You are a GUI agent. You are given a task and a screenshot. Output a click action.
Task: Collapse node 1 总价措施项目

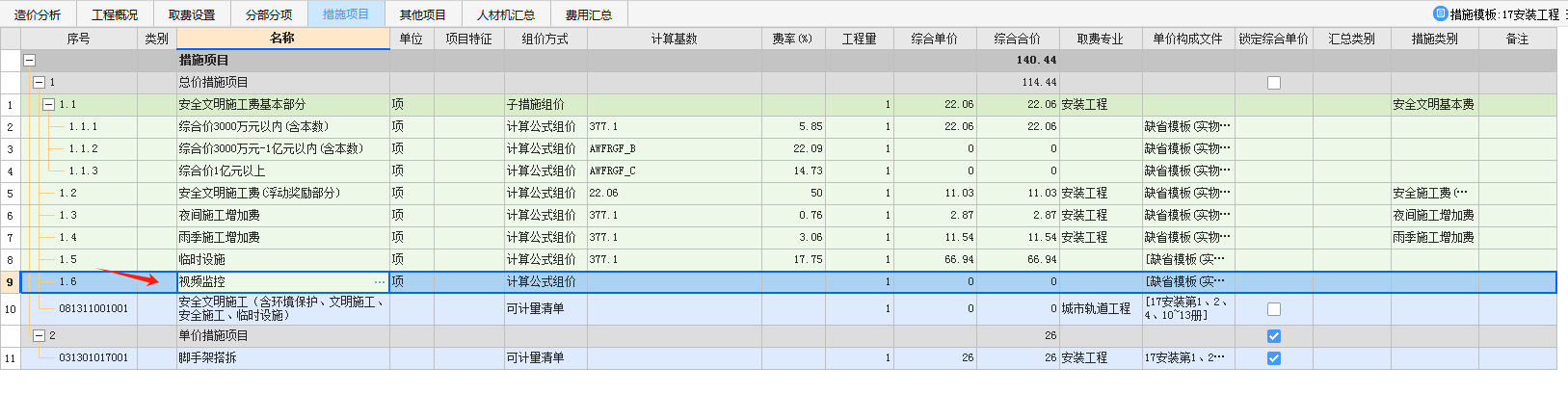(40, 82)
